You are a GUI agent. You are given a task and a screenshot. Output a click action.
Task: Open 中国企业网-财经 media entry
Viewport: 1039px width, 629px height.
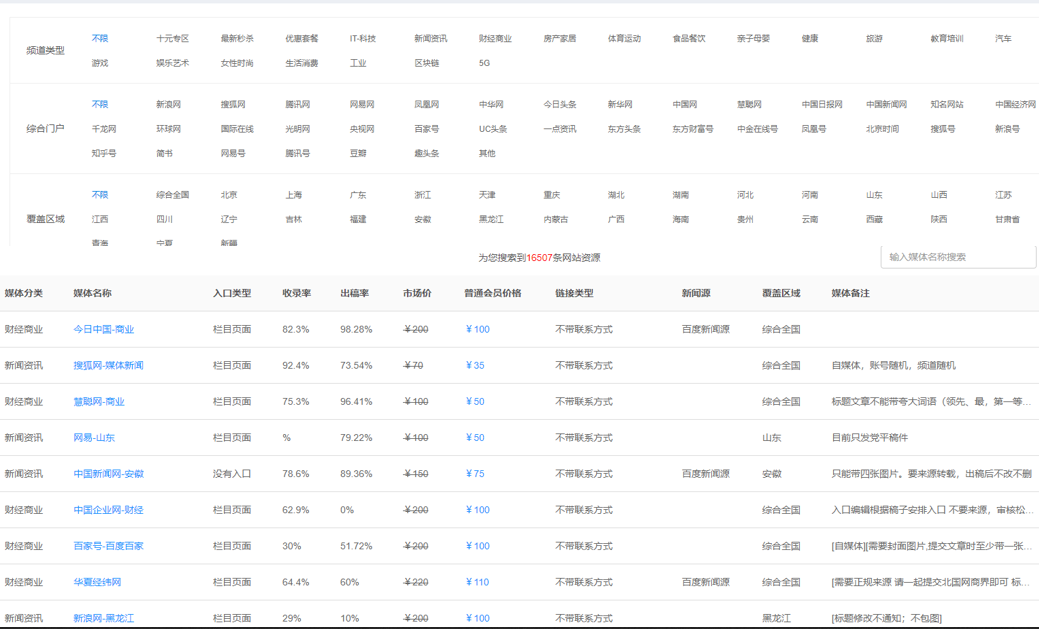108,510
